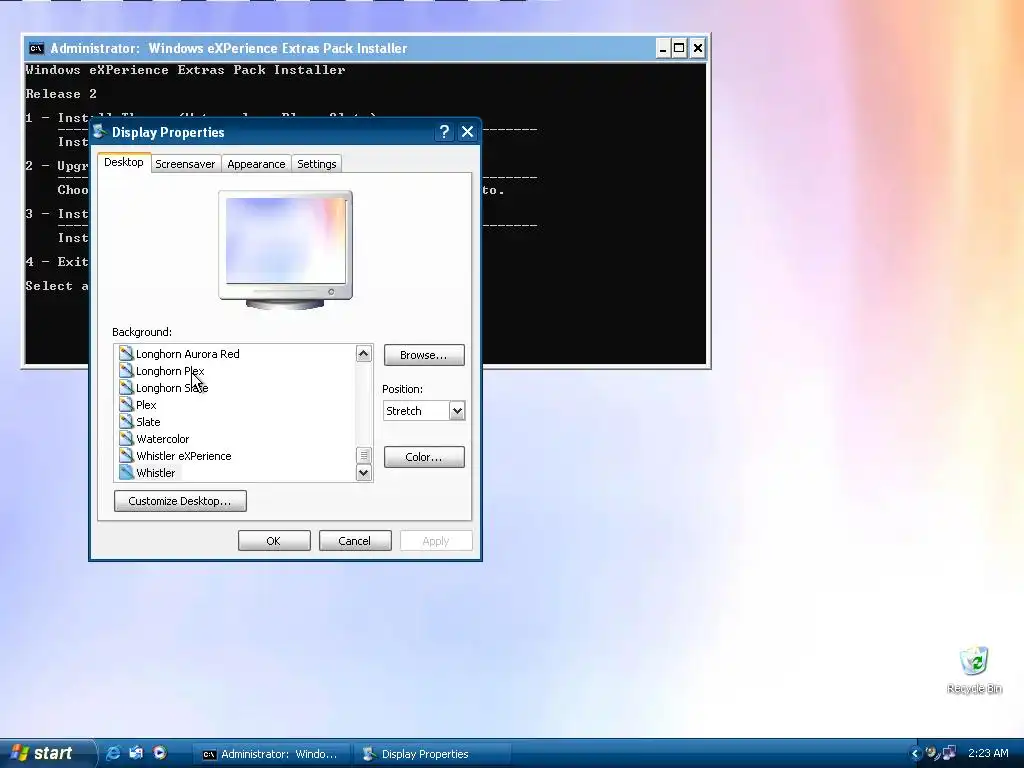1024x768 pixels.
Task: Open the Settings tab
Action: tap(317, 164)
